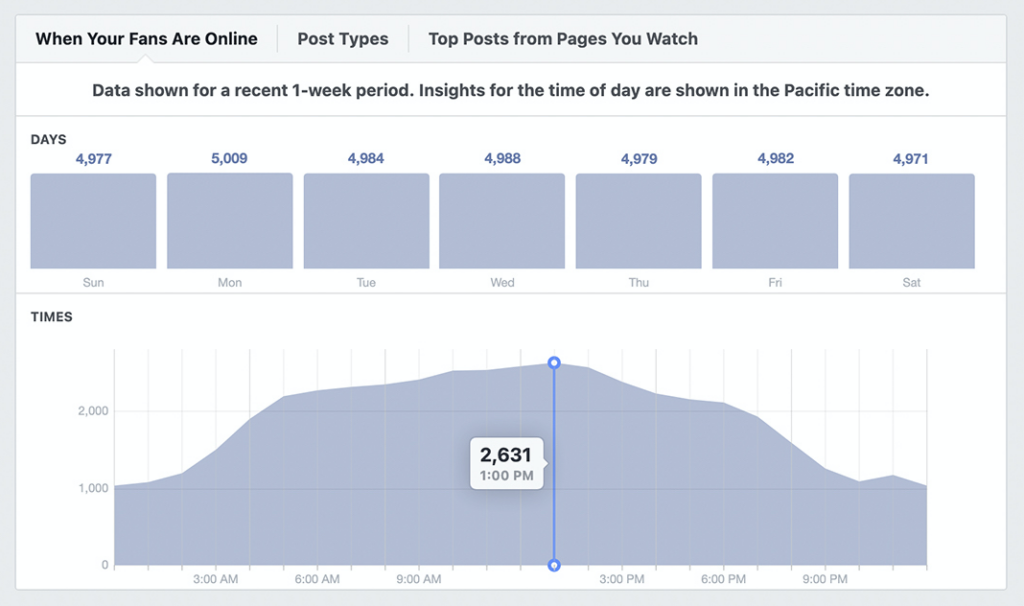Switch to the Post Types tab
This screenshot has width=1024, height=606.
(342, 39)
